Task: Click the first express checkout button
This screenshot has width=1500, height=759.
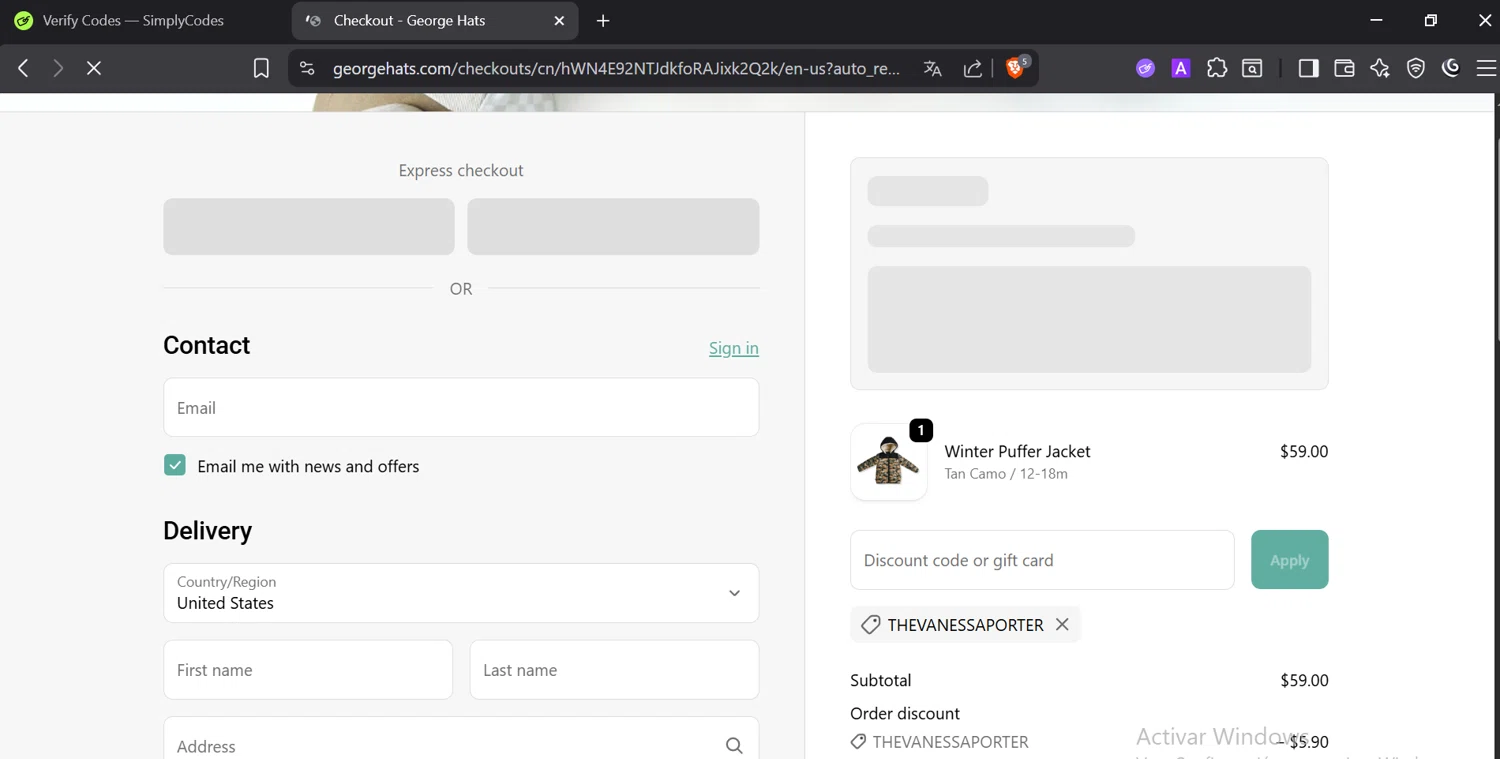Action: point(309,226)
